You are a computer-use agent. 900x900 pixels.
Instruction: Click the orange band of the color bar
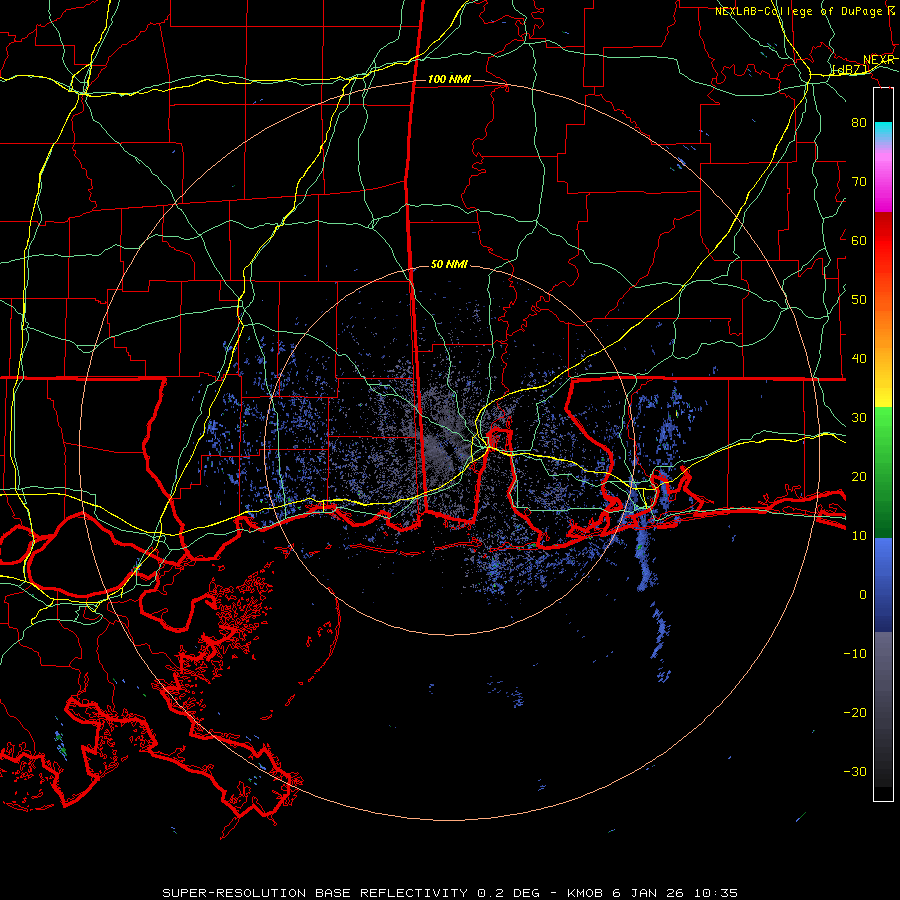[883, 330]
